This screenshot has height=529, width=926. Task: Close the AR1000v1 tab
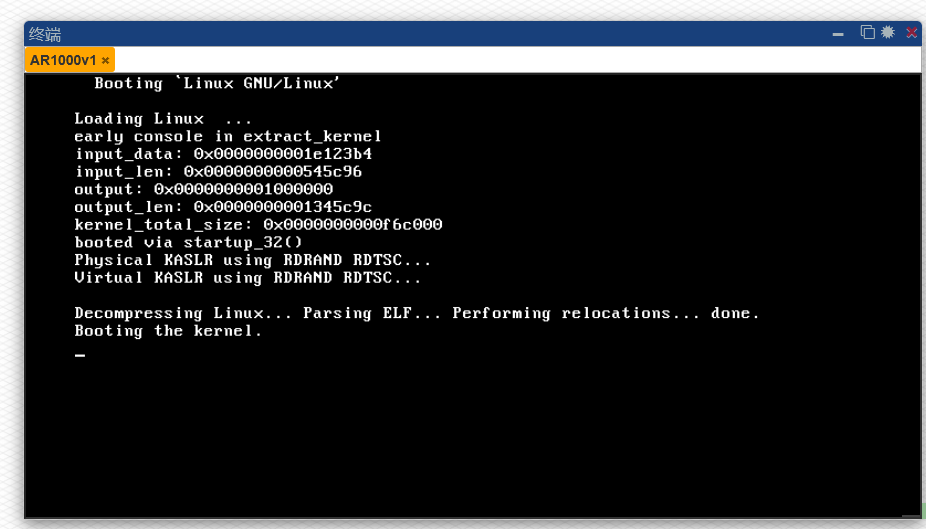tap(106, 60)
